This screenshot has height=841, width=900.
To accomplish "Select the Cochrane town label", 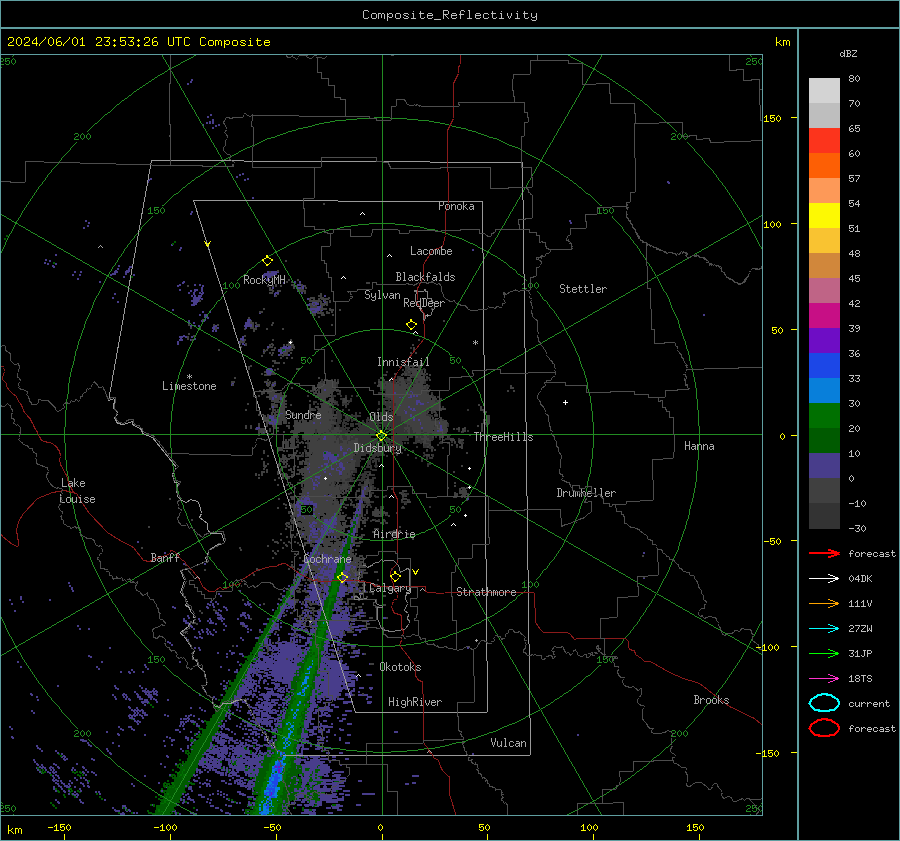I will point(327,559).
